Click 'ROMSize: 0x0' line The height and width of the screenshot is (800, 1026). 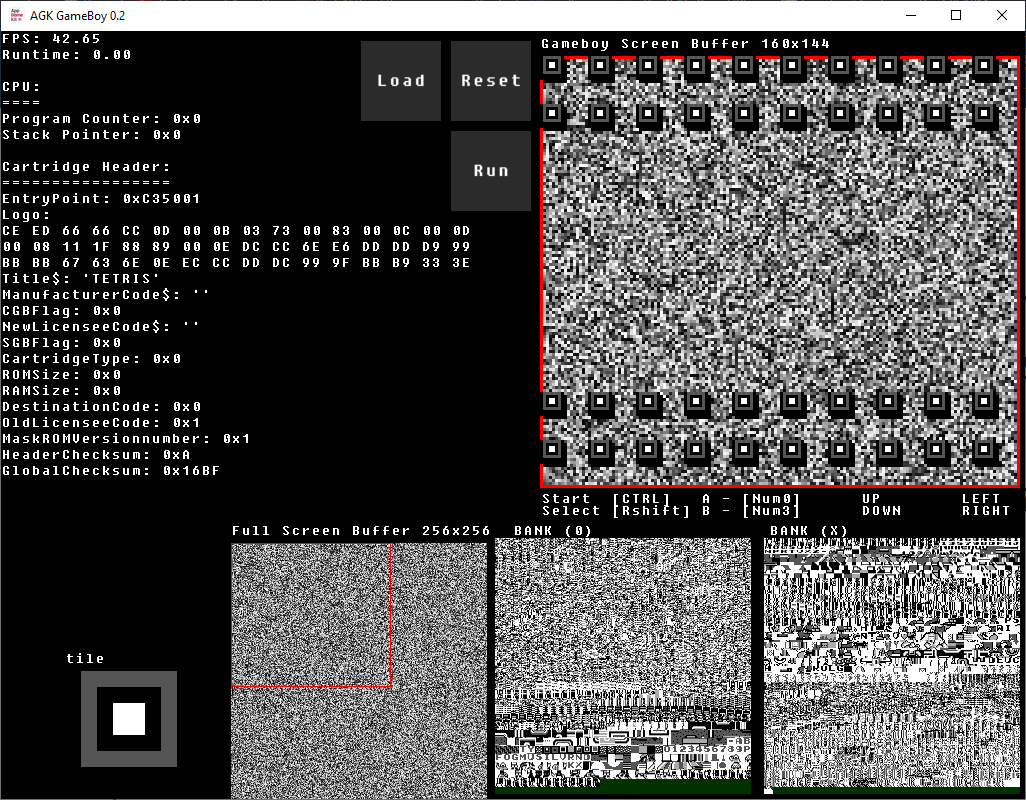(x=62, y=375)
